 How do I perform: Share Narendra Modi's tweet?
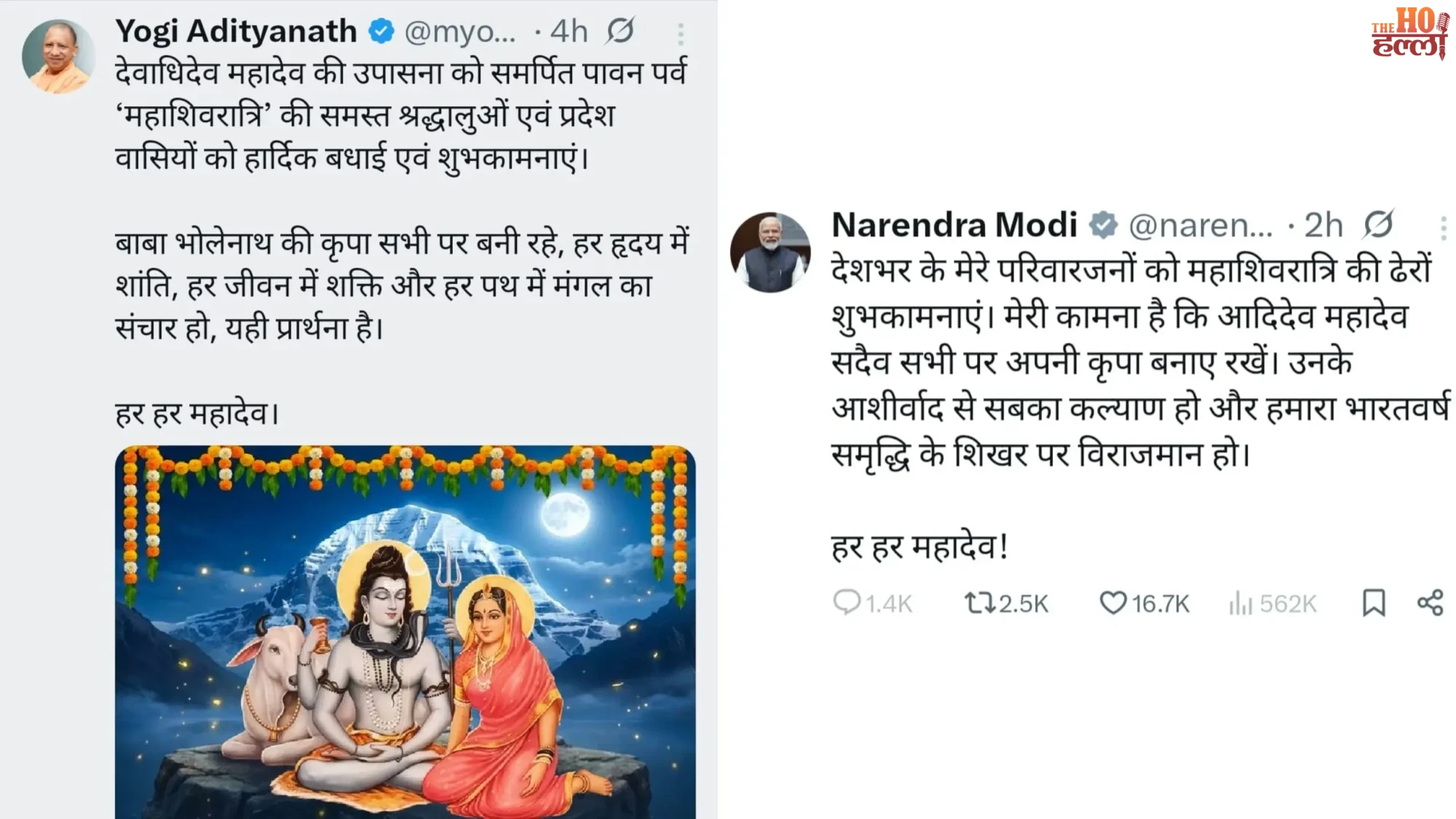pyautogui.click(x=1431, y=603)
